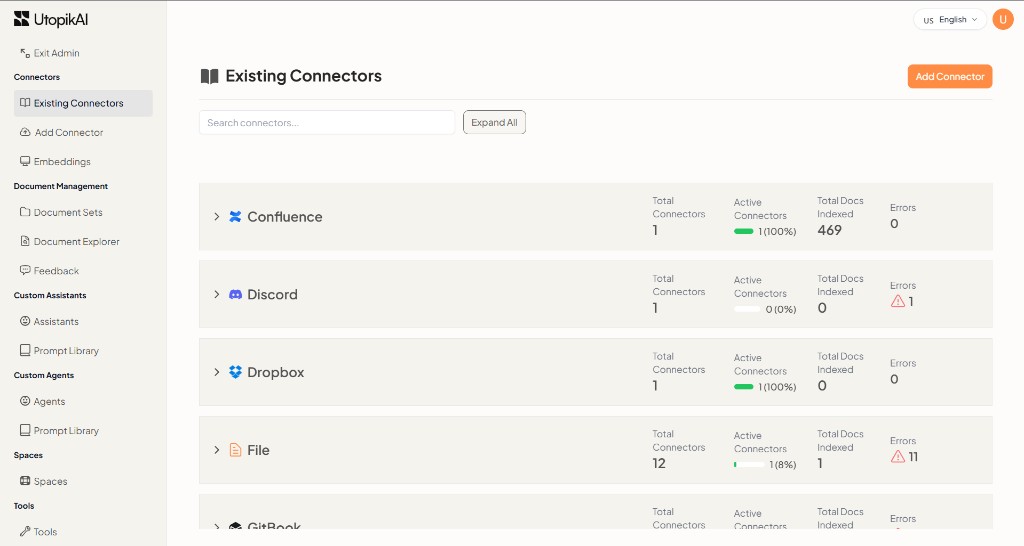Click the Confluence name text
Screen dimensions: 1024x546
click(285, 217)
